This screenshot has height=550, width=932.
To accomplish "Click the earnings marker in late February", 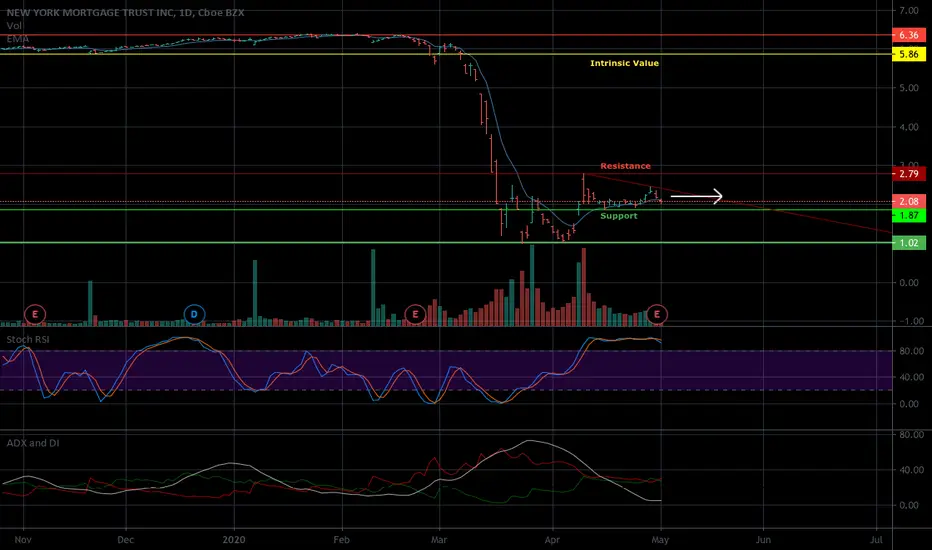I will click(415, 314).
